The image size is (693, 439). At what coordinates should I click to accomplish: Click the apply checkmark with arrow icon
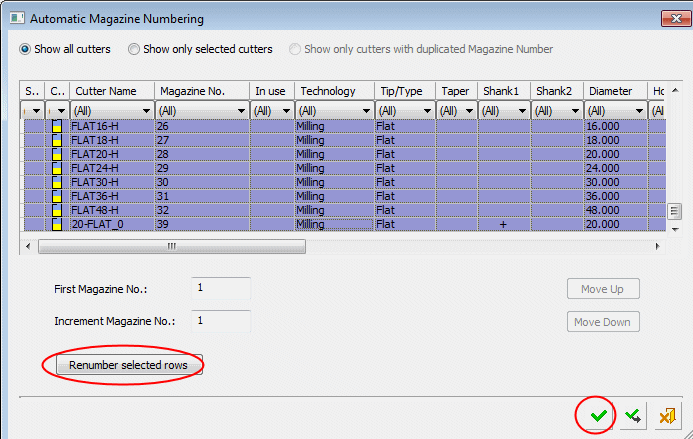[633, 415]
